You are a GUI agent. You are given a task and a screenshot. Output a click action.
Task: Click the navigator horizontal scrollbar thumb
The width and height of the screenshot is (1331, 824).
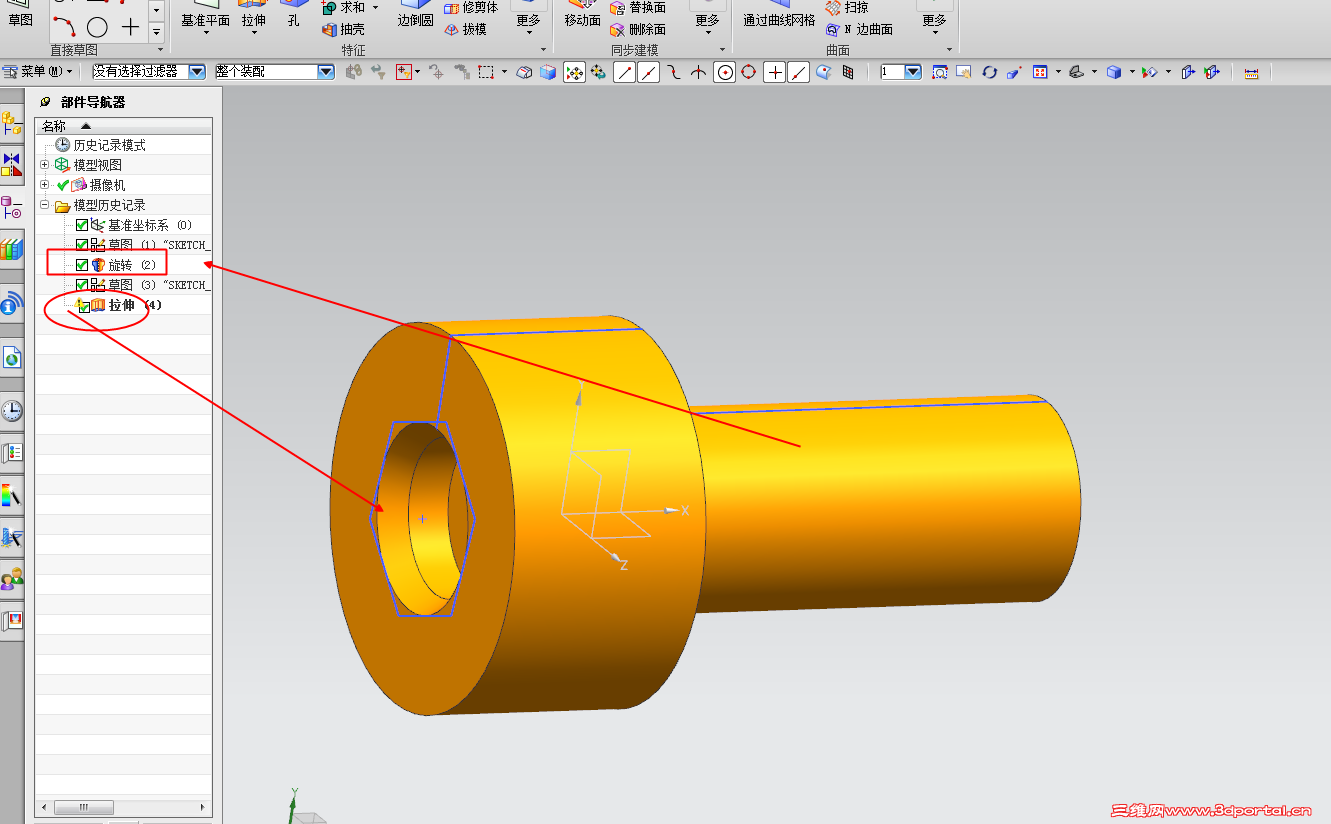pos(83,807)
